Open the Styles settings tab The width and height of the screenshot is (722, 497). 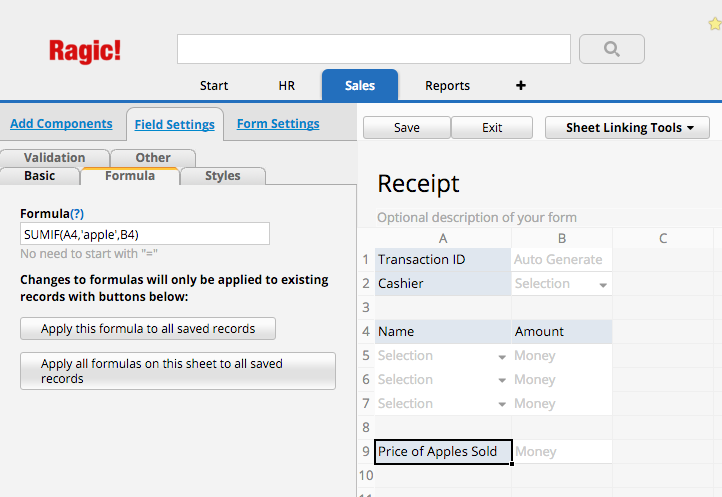tap(222, 176)
